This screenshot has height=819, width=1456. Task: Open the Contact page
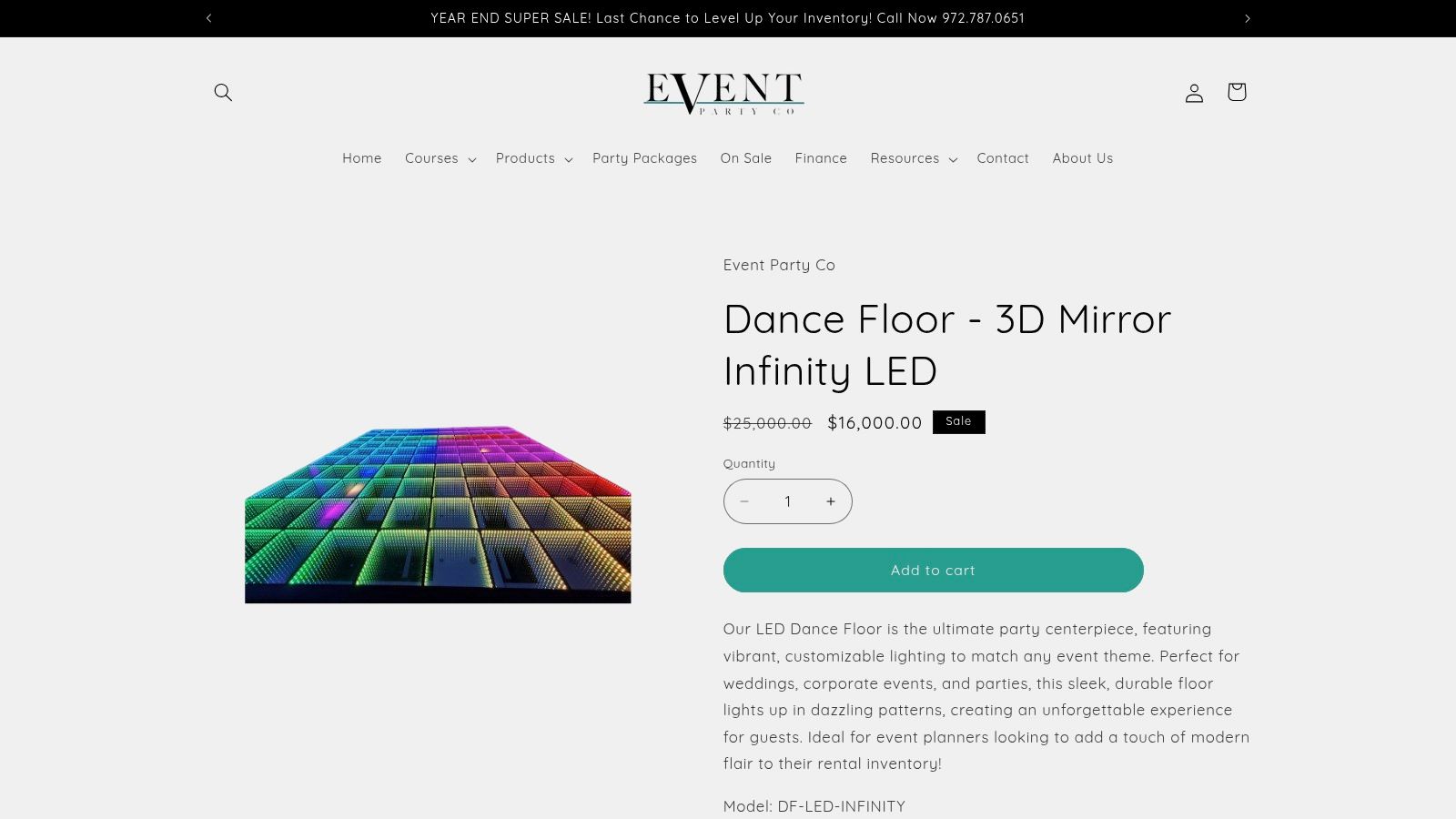point(1003,158)
